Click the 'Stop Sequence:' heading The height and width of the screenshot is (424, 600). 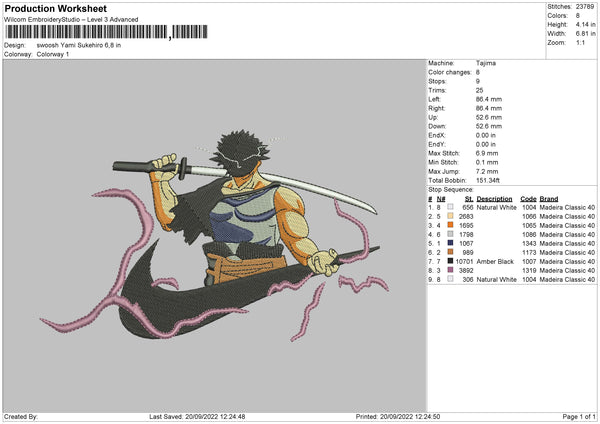[x=451, y=190]
